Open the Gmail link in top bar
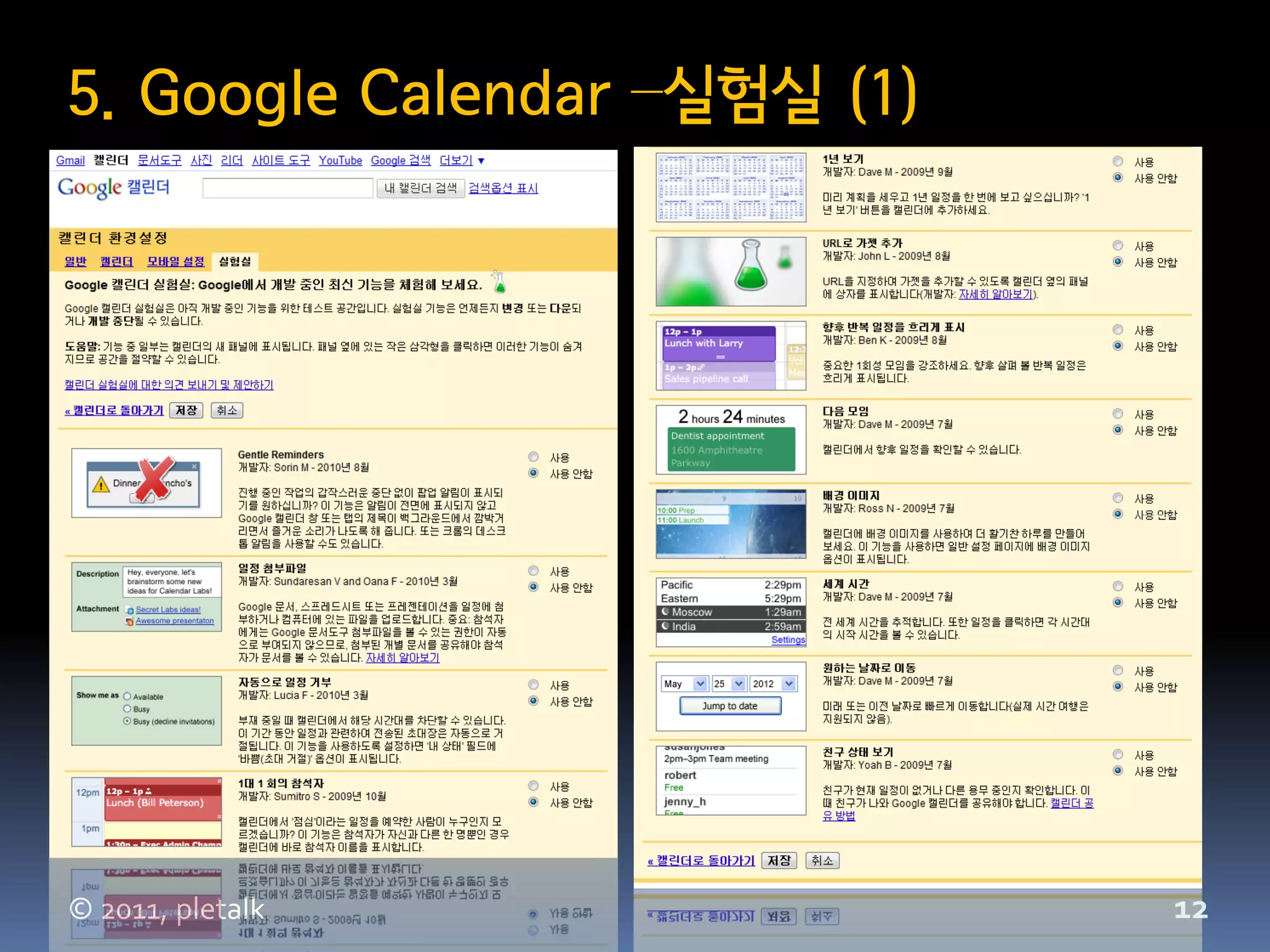This screenshot has width=1270, height=952. click(x=70, y=161)
